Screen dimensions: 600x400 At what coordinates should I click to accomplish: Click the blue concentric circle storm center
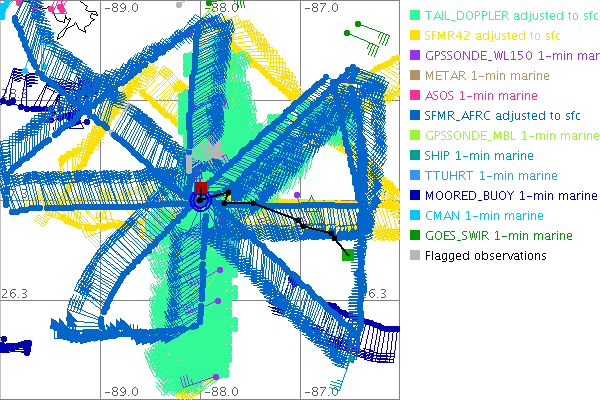coord(200,201)
